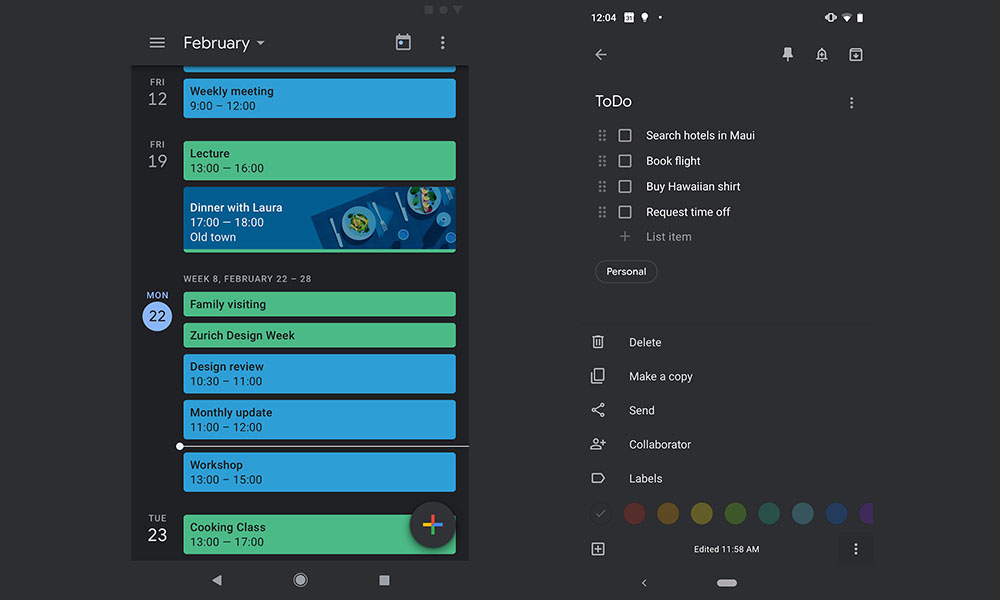This screenshot has height=600, width=1000.
Task: Archive the ToDo note
Action: coord(856,55)
